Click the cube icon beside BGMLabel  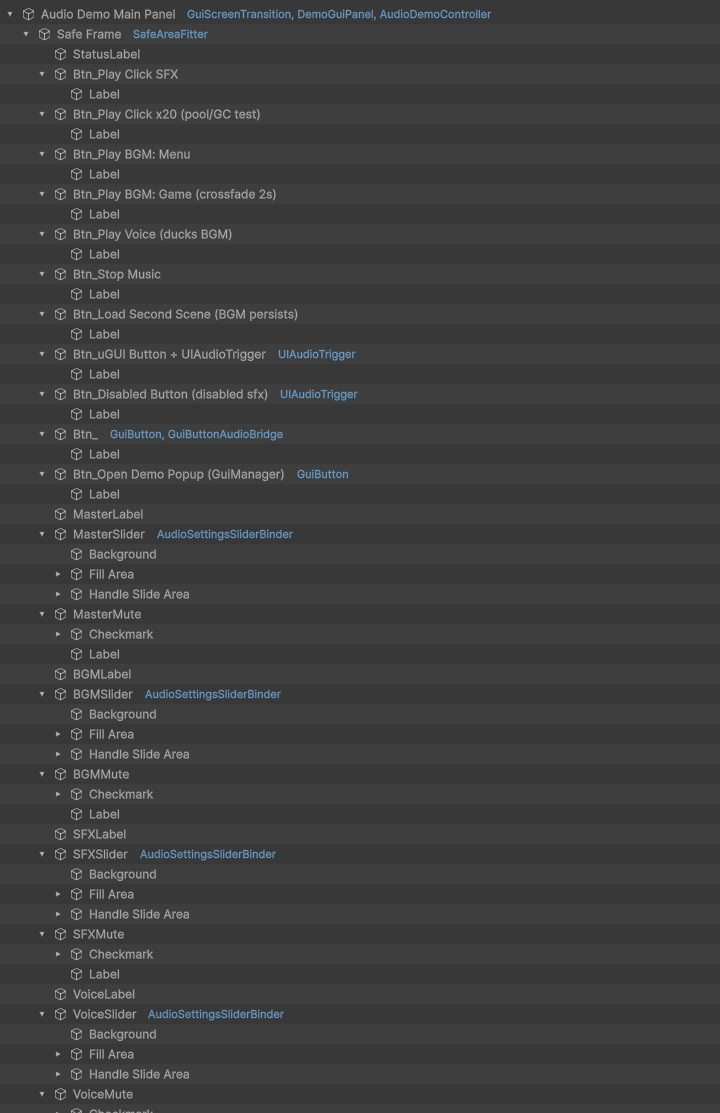[60, 674]
